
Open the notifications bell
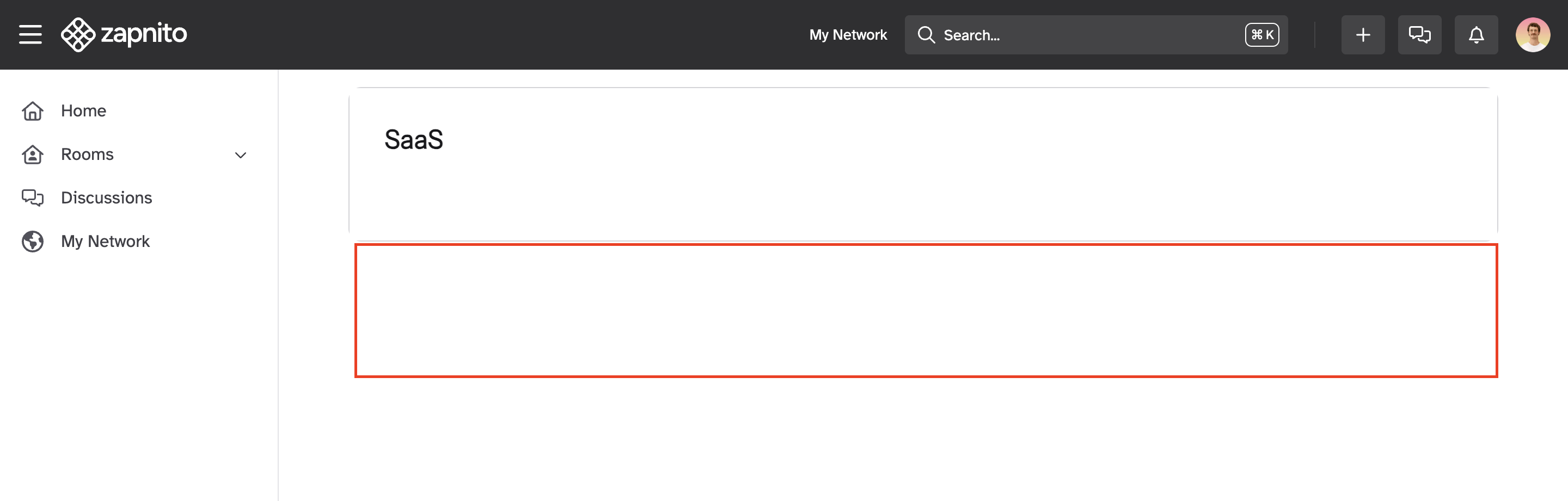tap(1475, 35)
